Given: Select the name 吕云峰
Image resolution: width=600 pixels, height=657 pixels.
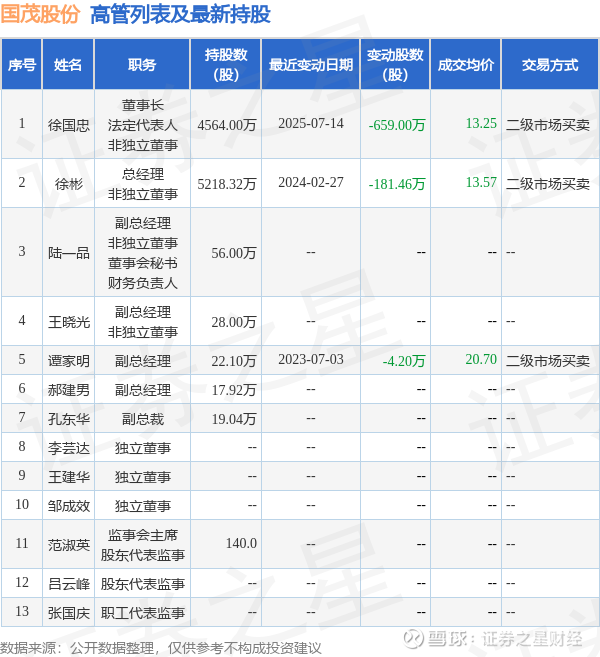Looking at the screenshot, I should click(x=68, y=584).
